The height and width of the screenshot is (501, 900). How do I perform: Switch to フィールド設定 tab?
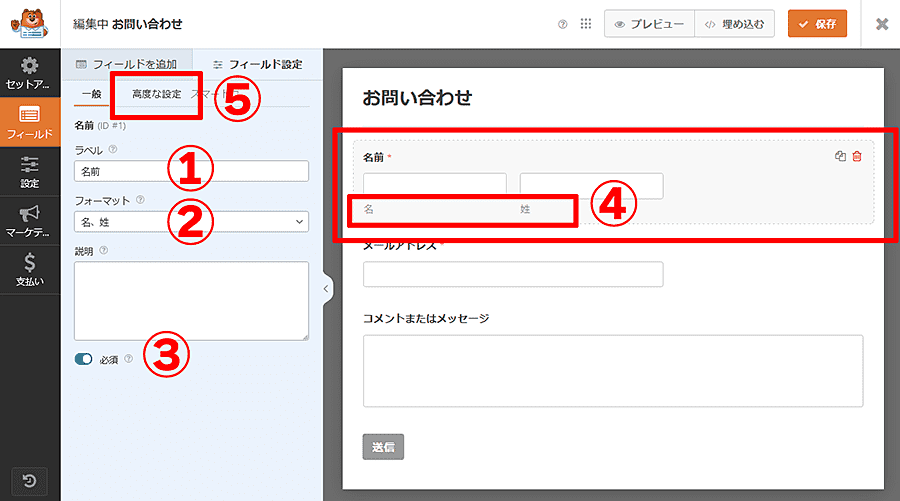click(258, 64)
